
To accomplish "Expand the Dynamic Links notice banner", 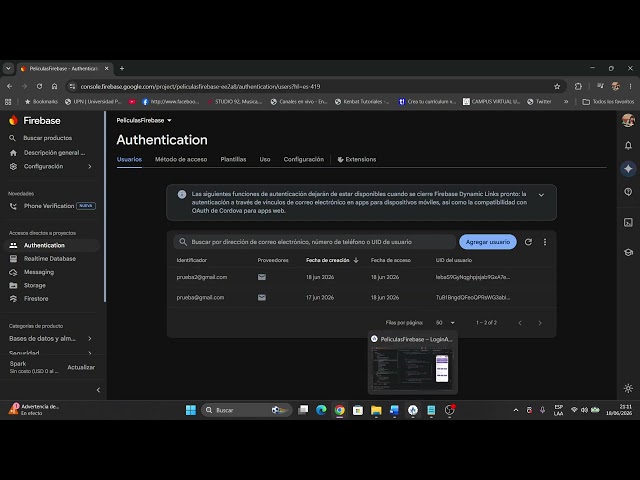I will [x=541, y=195].
